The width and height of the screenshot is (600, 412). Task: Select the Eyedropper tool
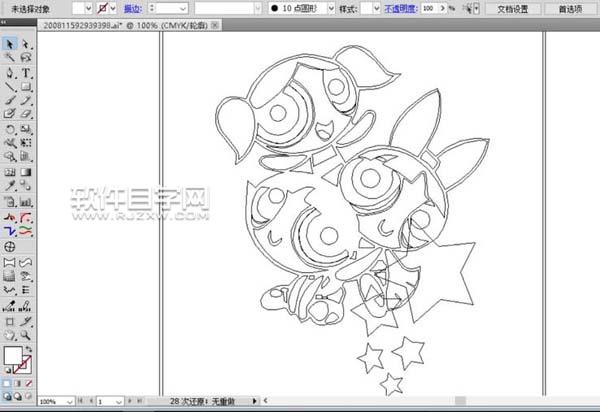pos(10,186)
